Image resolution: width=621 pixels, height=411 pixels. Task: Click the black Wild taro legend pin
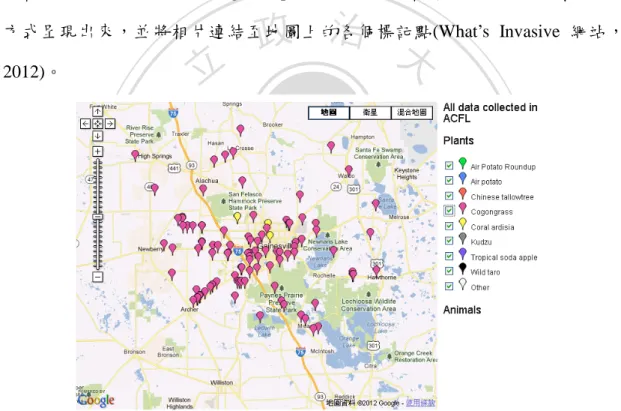(462, 268)
